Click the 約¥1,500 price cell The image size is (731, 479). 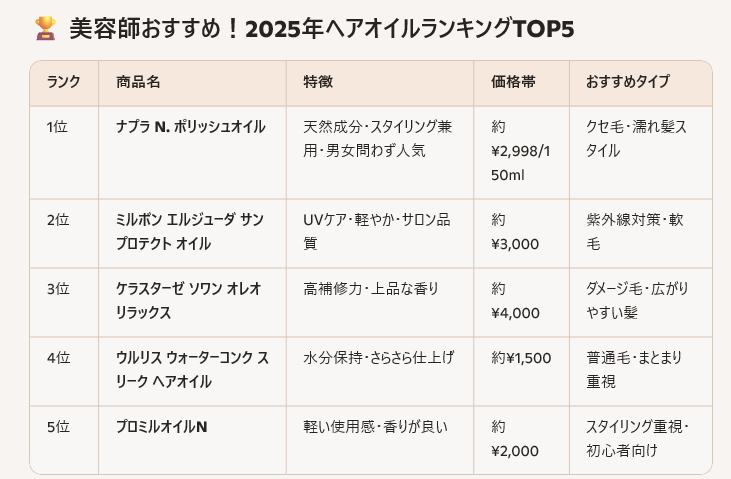[x=518, y=358]
